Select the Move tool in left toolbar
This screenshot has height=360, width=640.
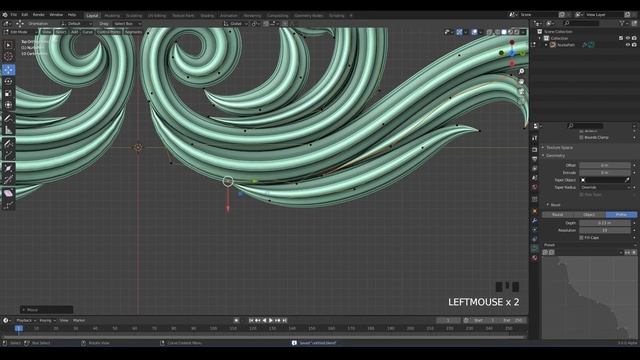[8, 70]
